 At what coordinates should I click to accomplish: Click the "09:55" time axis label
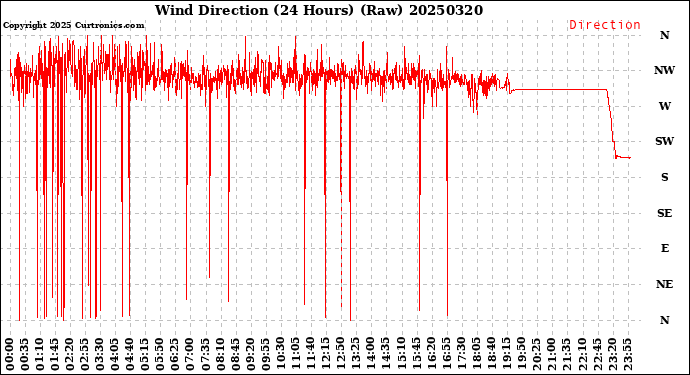[265, 355]
